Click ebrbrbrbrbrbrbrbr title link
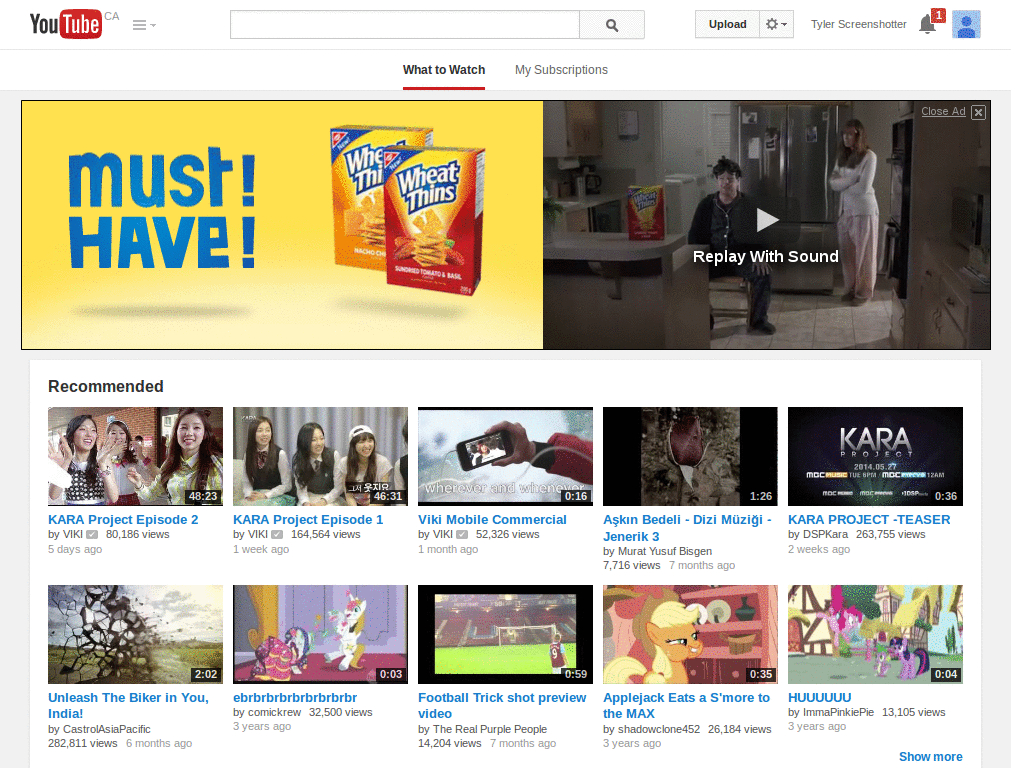 click(x=295, y=697)
